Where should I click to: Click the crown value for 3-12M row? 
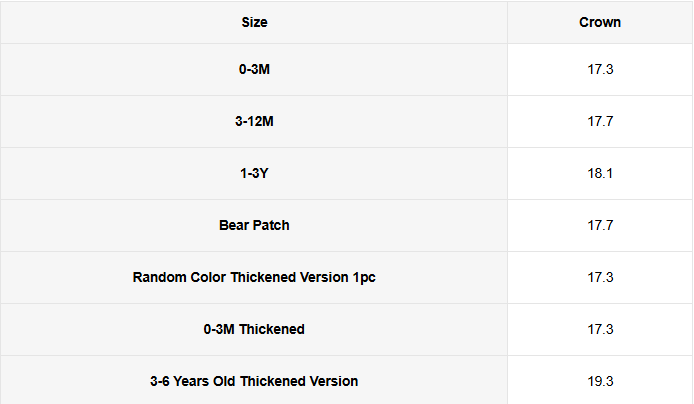[600, 122]
